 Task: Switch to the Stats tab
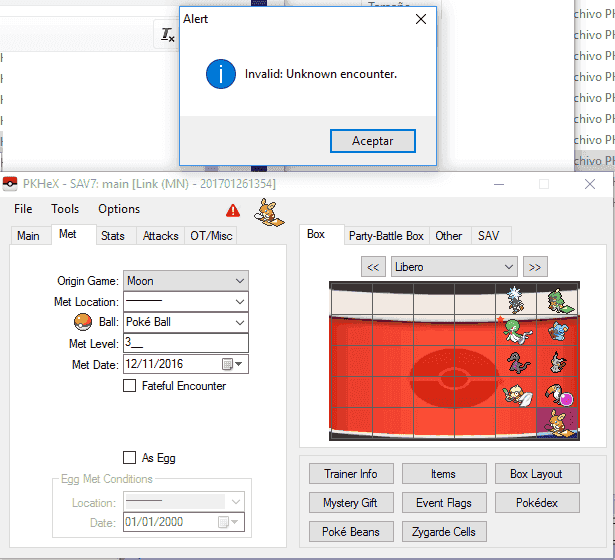(113, 236)
